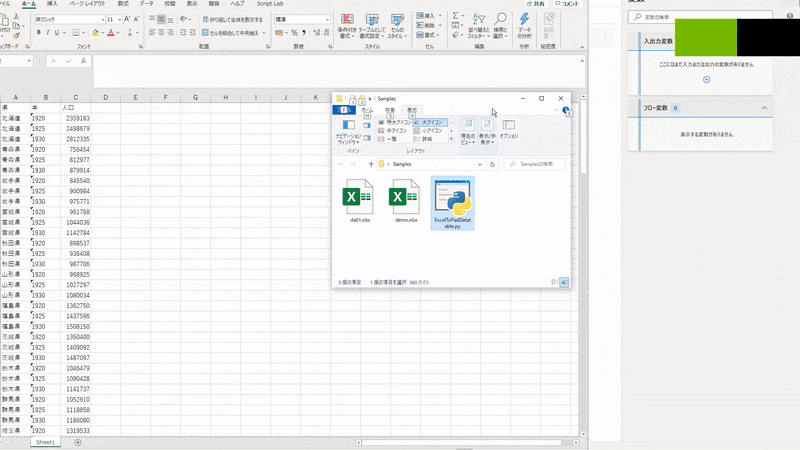Image resolution: width=800 pixels, height=450 pixels.
Task: Apply the red font color A
Action: pos(111,33)
